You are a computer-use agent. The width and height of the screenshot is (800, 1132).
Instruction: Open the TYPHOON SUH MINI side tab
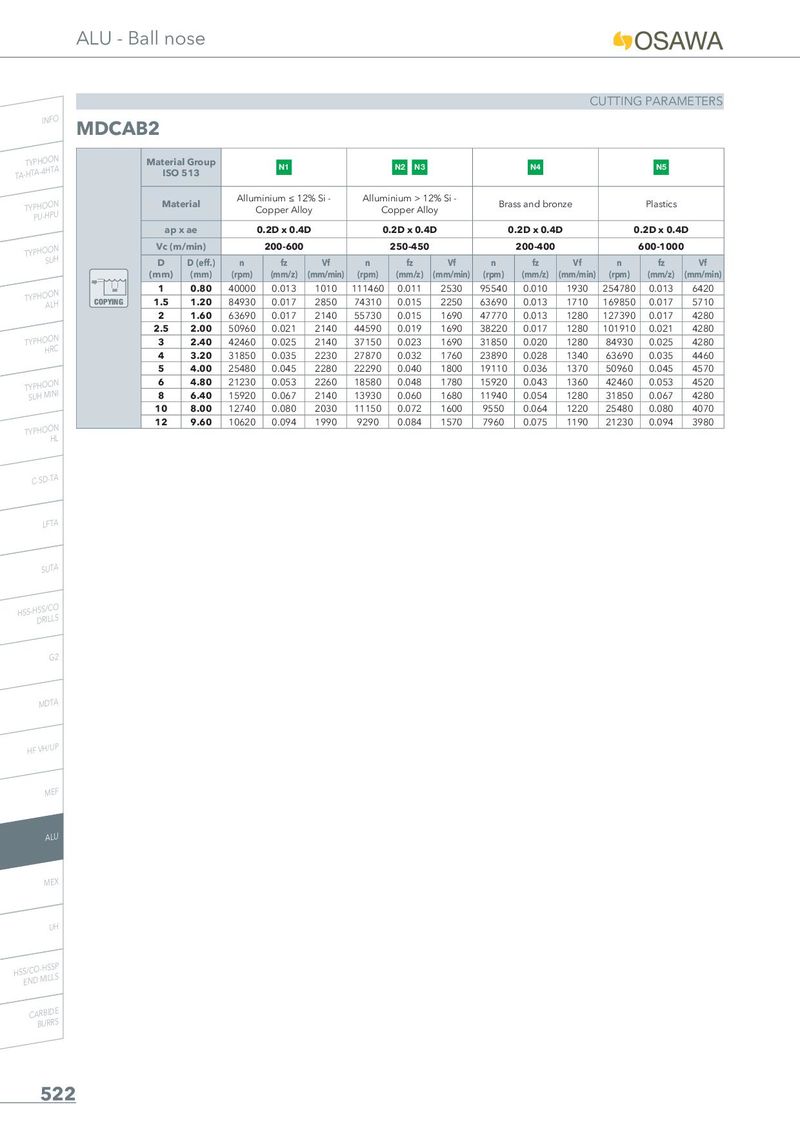point(42,390)
